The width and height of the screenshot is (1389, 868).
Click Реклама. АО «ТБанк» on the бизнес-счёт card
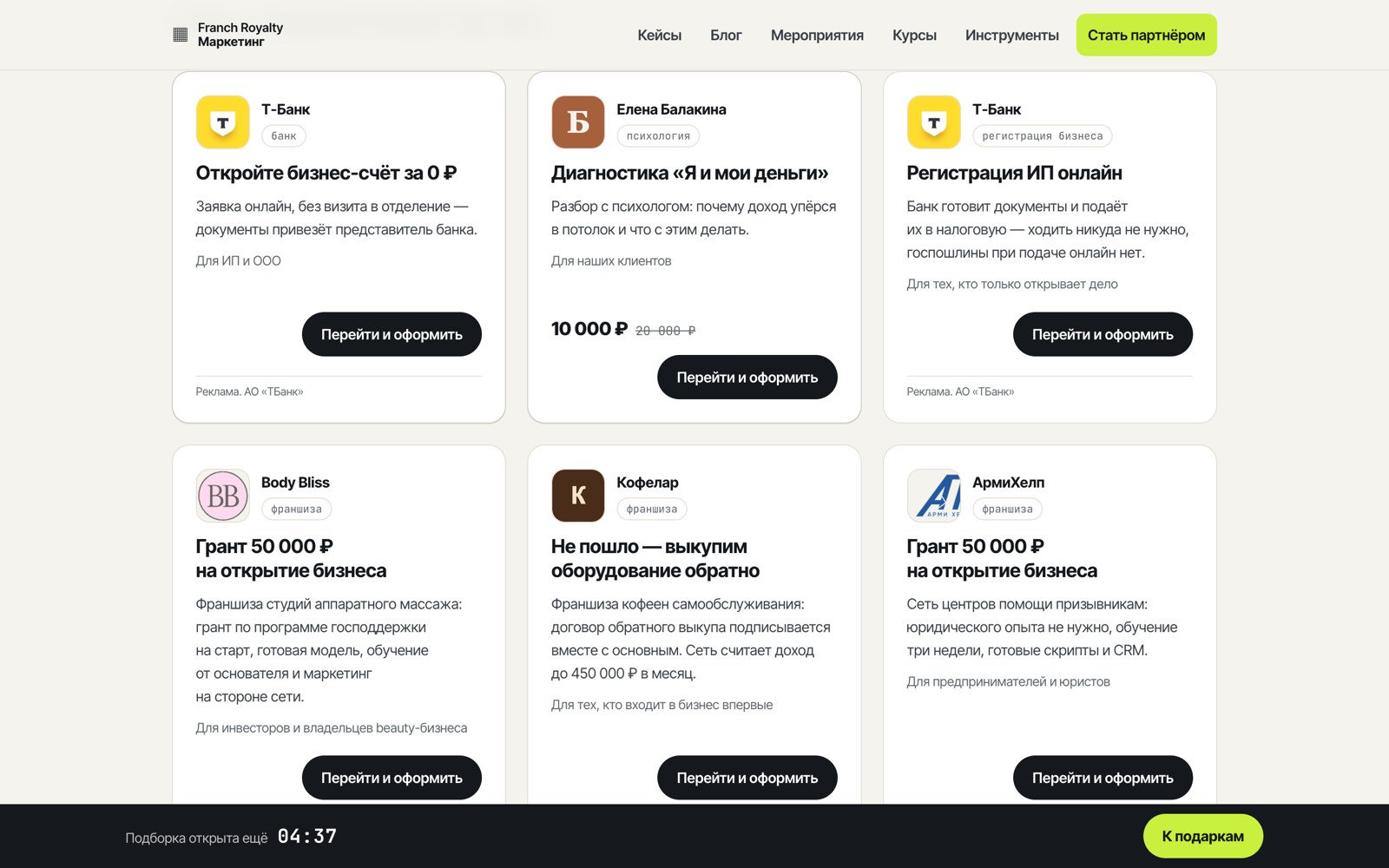[250, 391]
